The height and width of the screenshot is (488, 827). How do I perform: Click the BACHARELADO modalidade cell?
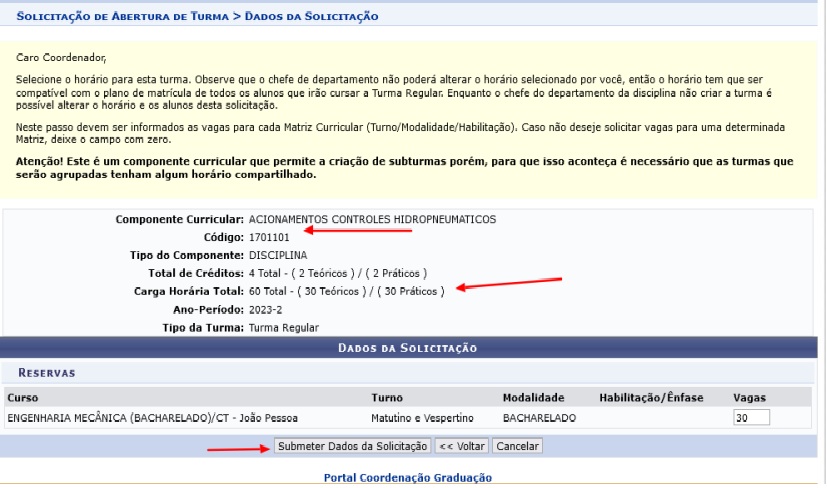pos(539,418)
